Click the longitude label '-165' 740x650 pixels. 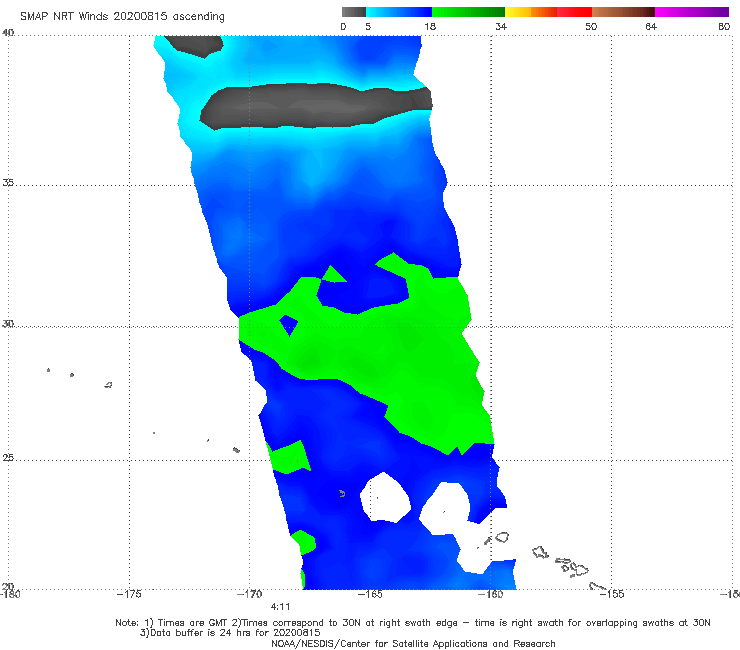coord(370,594)
